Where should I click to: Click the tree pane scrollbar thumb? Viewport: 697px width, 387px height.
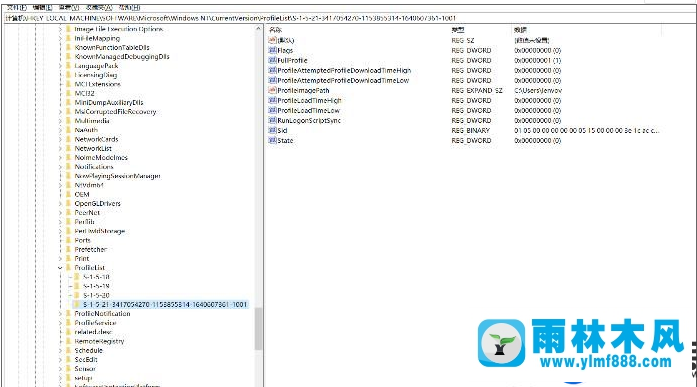(258, 328)
